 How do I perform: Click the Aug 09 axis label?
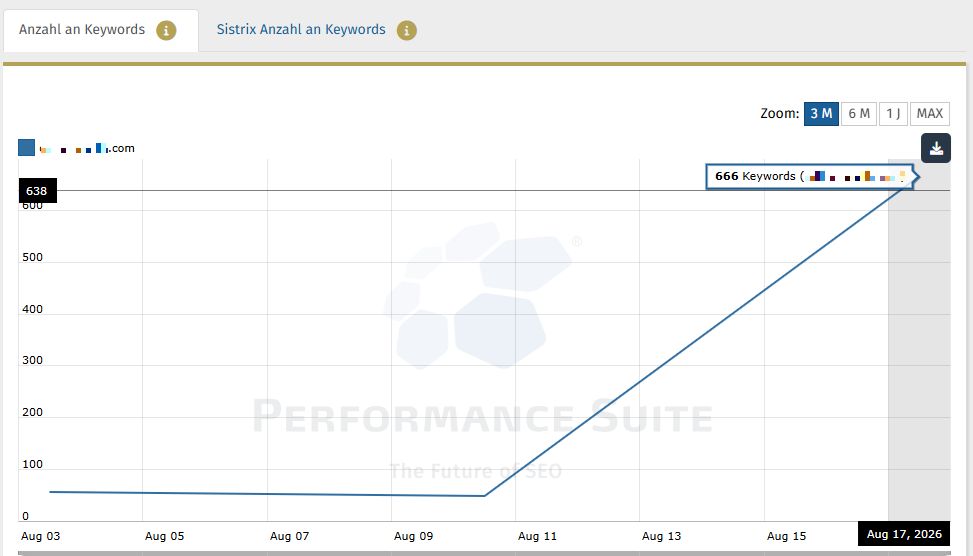413,536
